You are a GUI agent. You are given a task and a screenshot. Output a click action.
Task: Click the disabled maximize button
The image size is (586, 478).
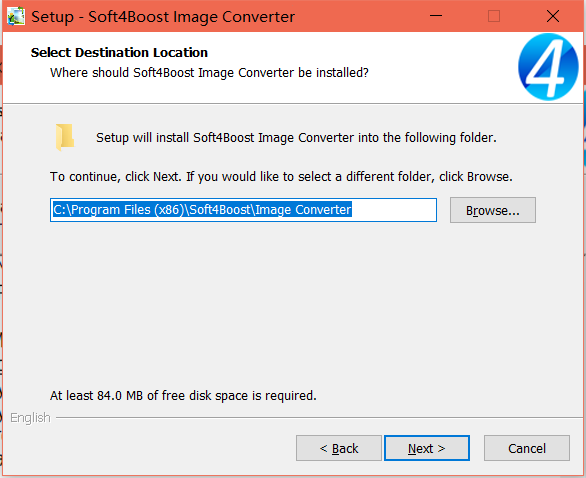tap(494, 16)
